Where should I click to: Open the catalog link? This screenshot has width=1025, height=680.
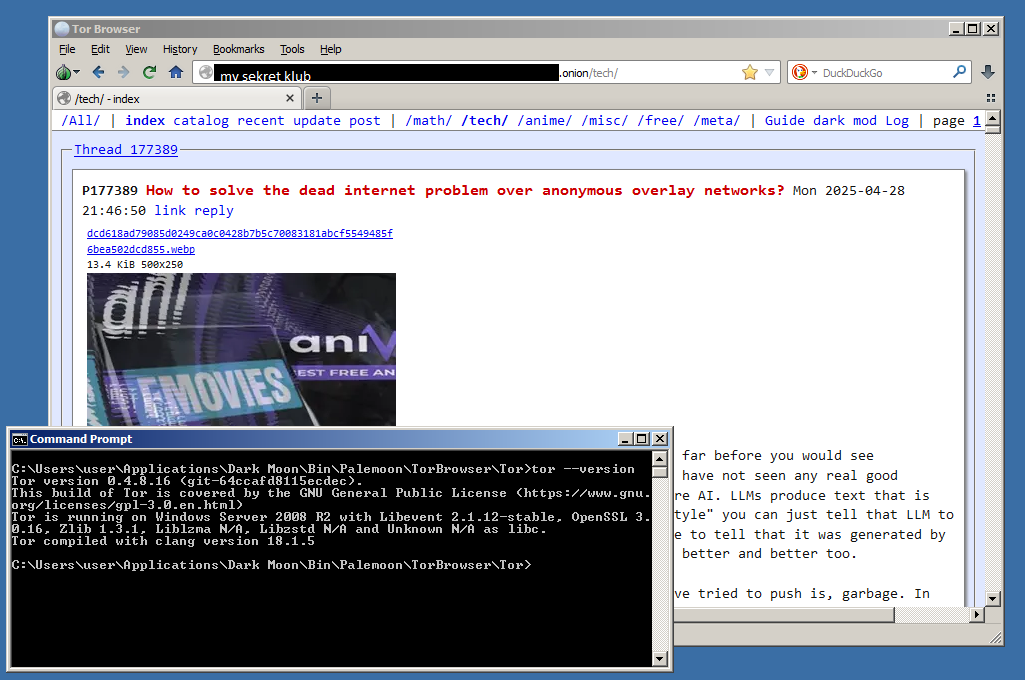tap(201, 120)
